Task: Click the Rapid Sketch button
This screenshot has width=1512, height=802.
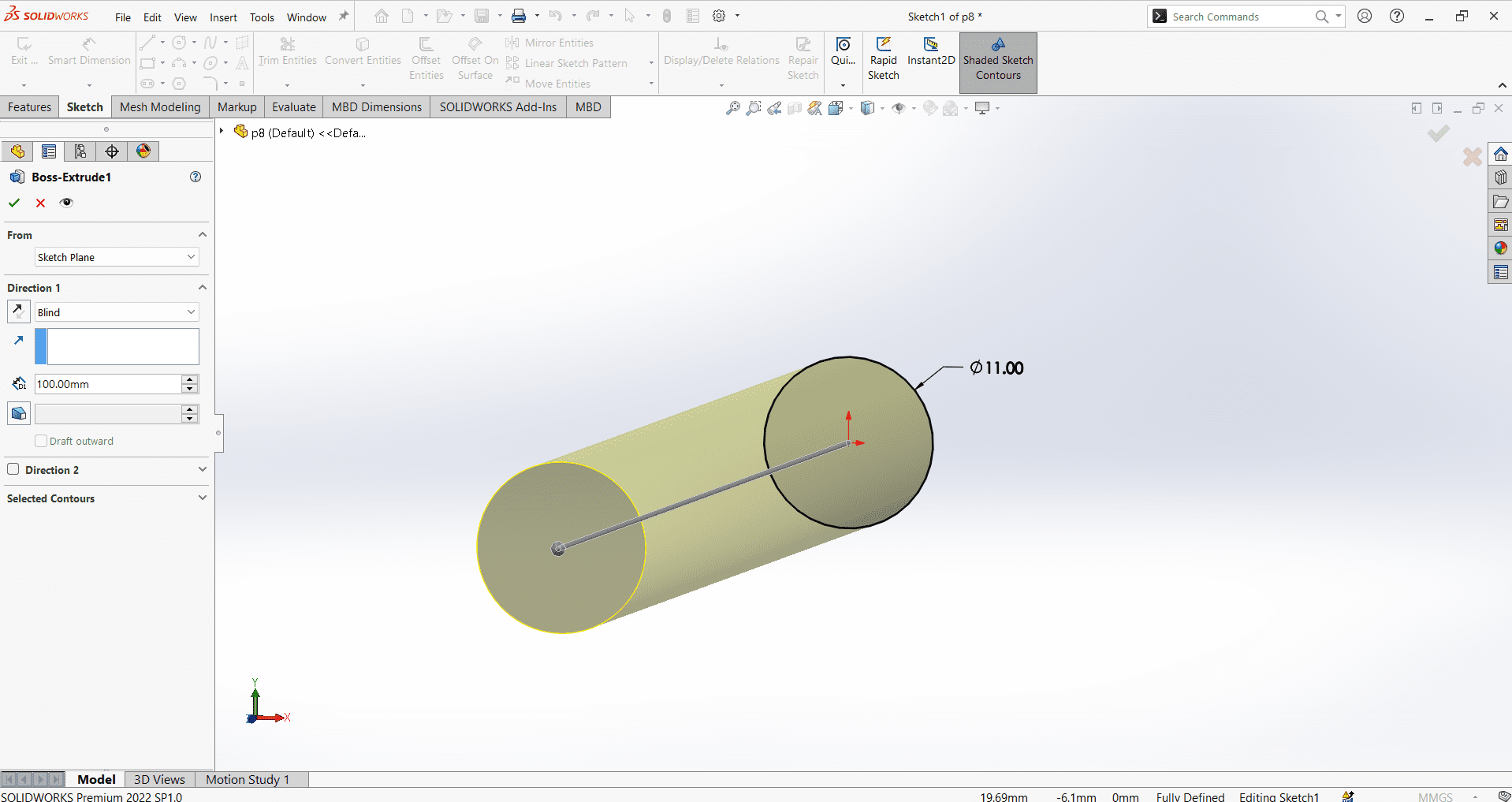Action: 883,59
